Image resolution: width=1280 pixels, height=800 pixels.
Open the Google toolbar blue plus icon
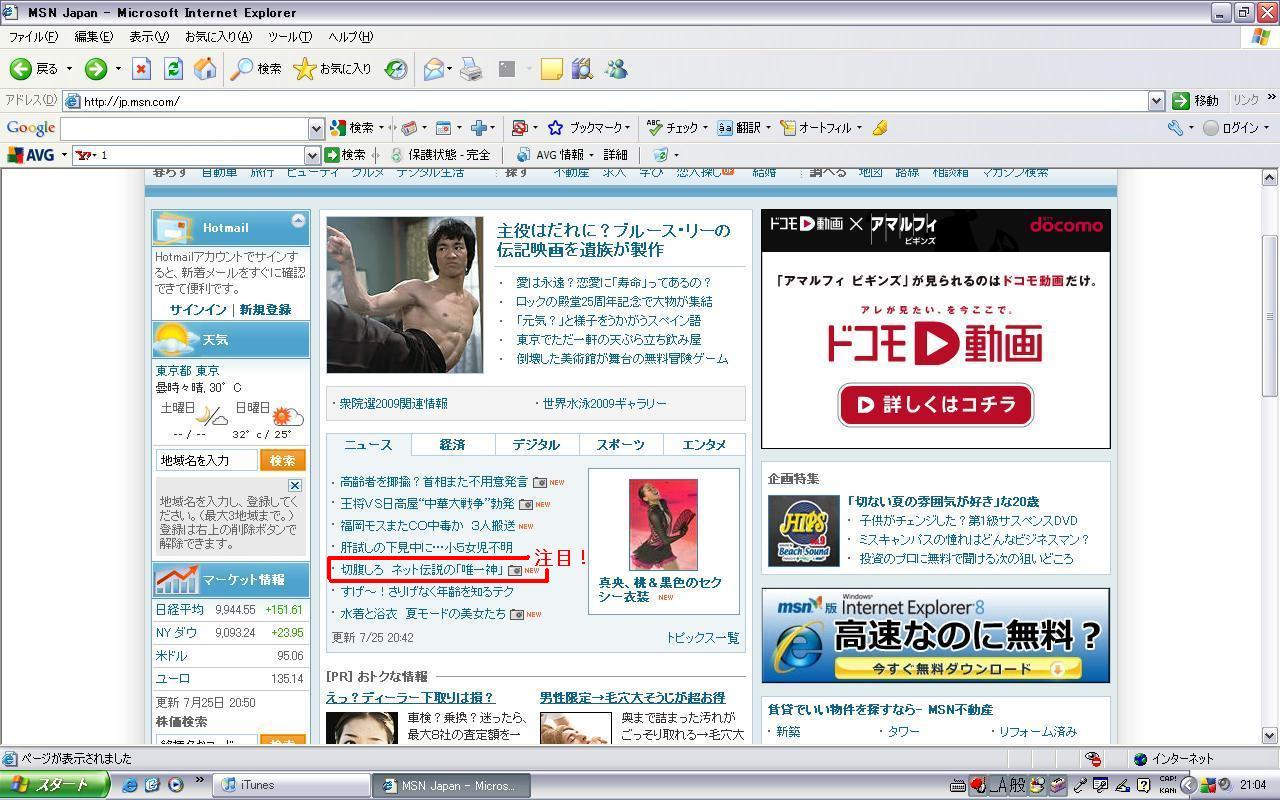click(479, 128)
